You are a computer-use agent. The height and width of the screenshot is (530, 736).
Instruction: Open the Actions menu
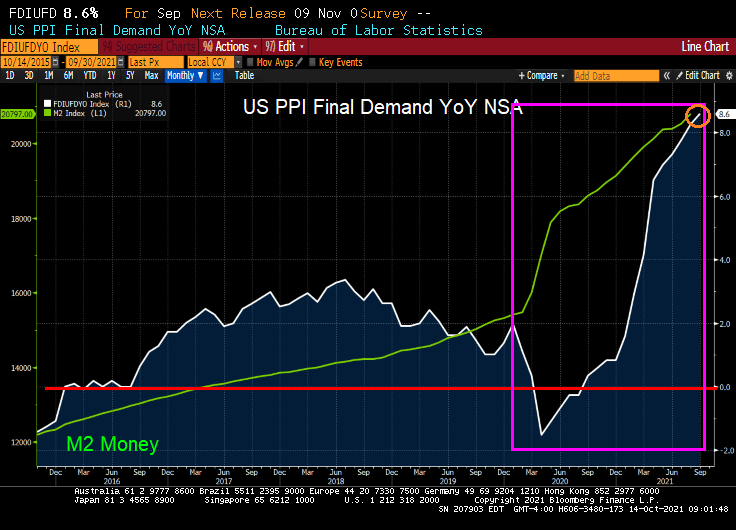230,46
